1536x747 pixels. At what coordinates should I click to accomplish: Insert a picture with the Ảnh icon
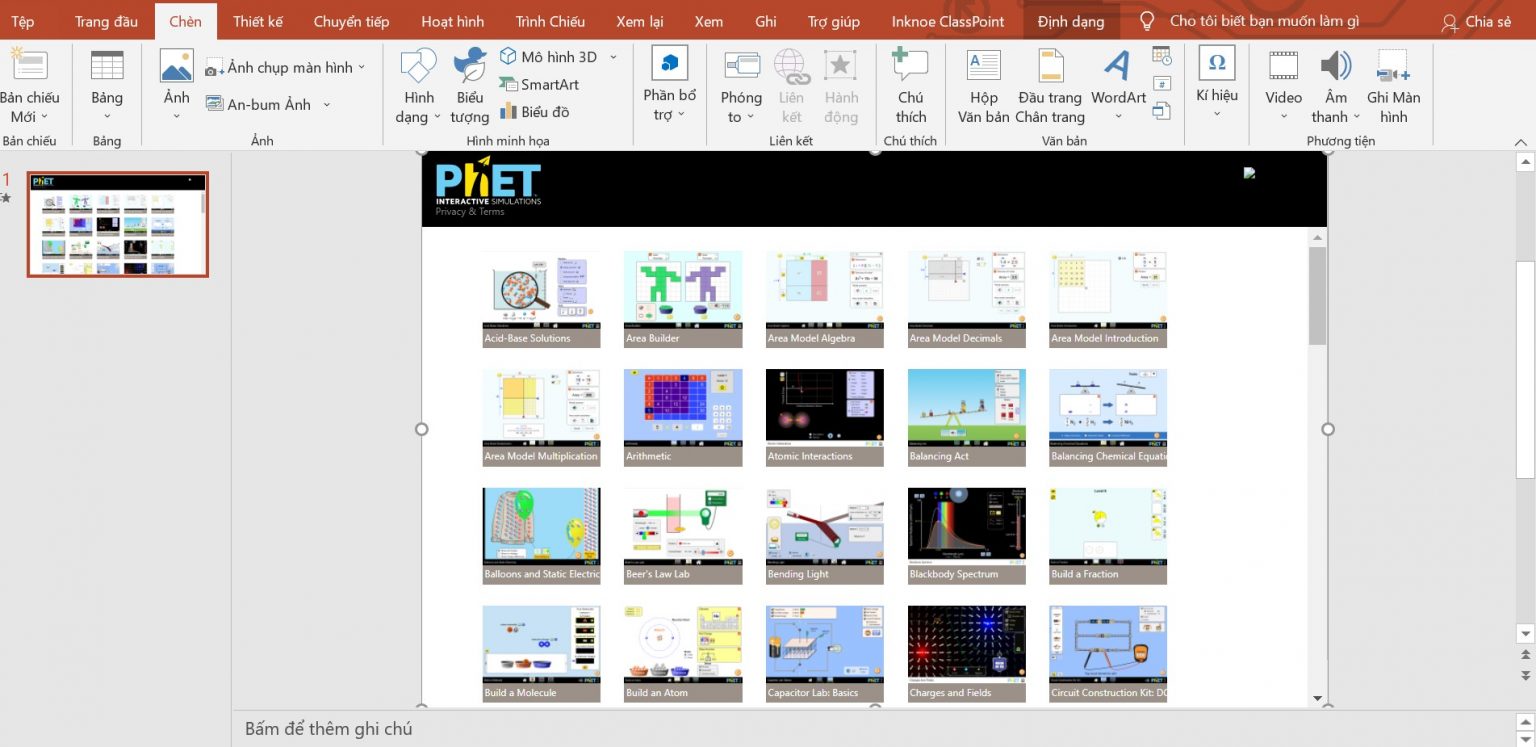[176, 66]
